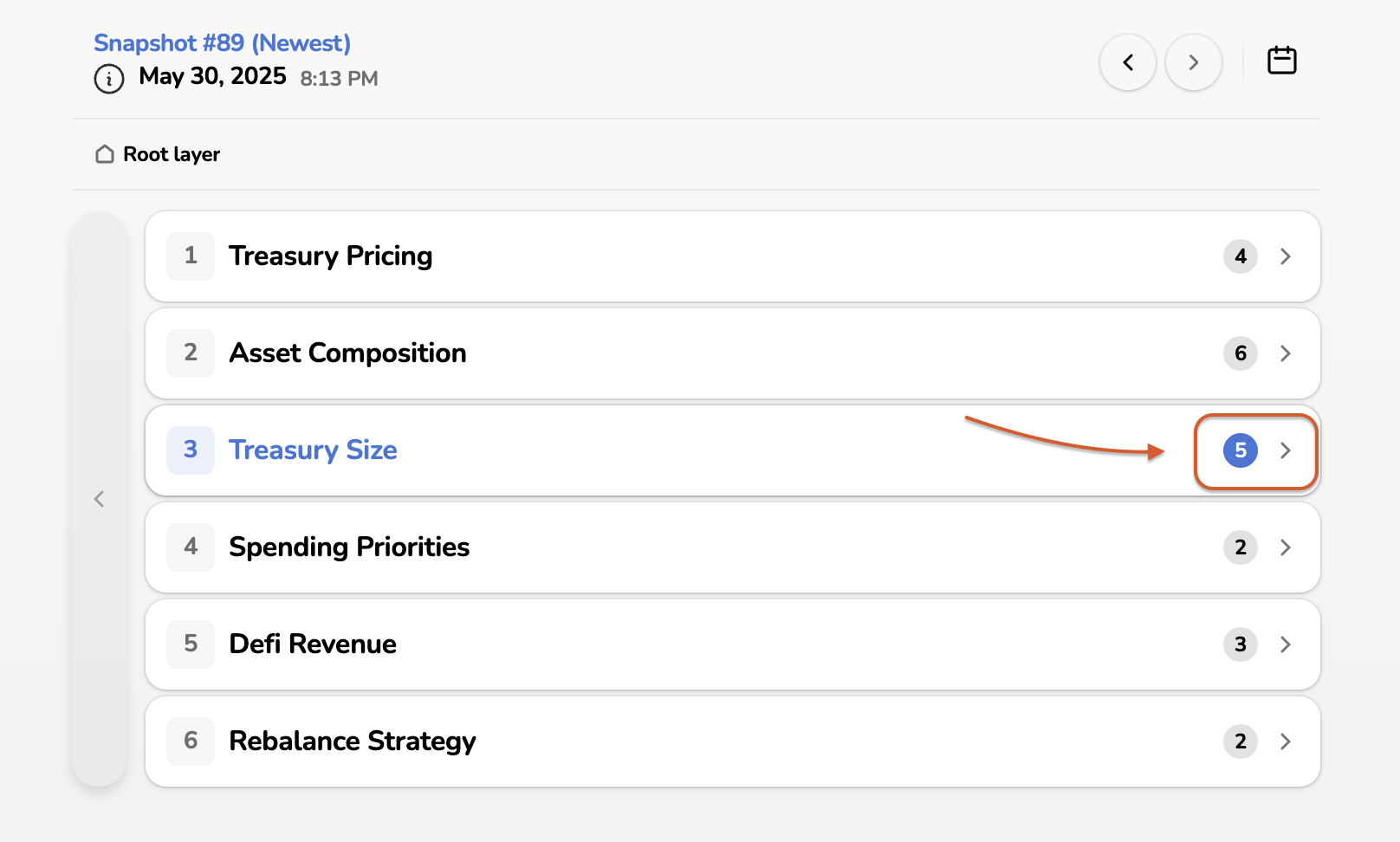The height and width of the screenshot is (842, 1400).
Task: Open the calendar date picker
Action: [1281, 61]
